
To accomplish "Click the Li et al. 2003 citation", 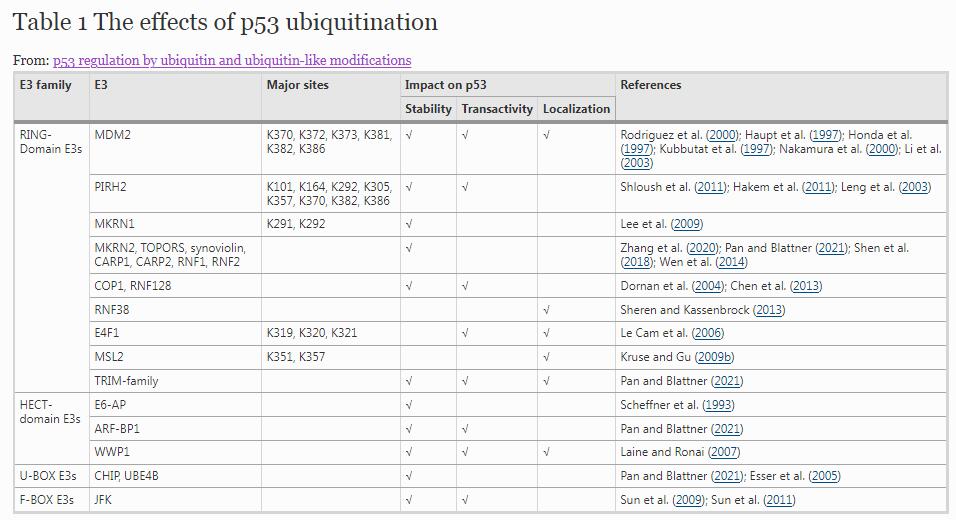I will click(x=636, y=163).
